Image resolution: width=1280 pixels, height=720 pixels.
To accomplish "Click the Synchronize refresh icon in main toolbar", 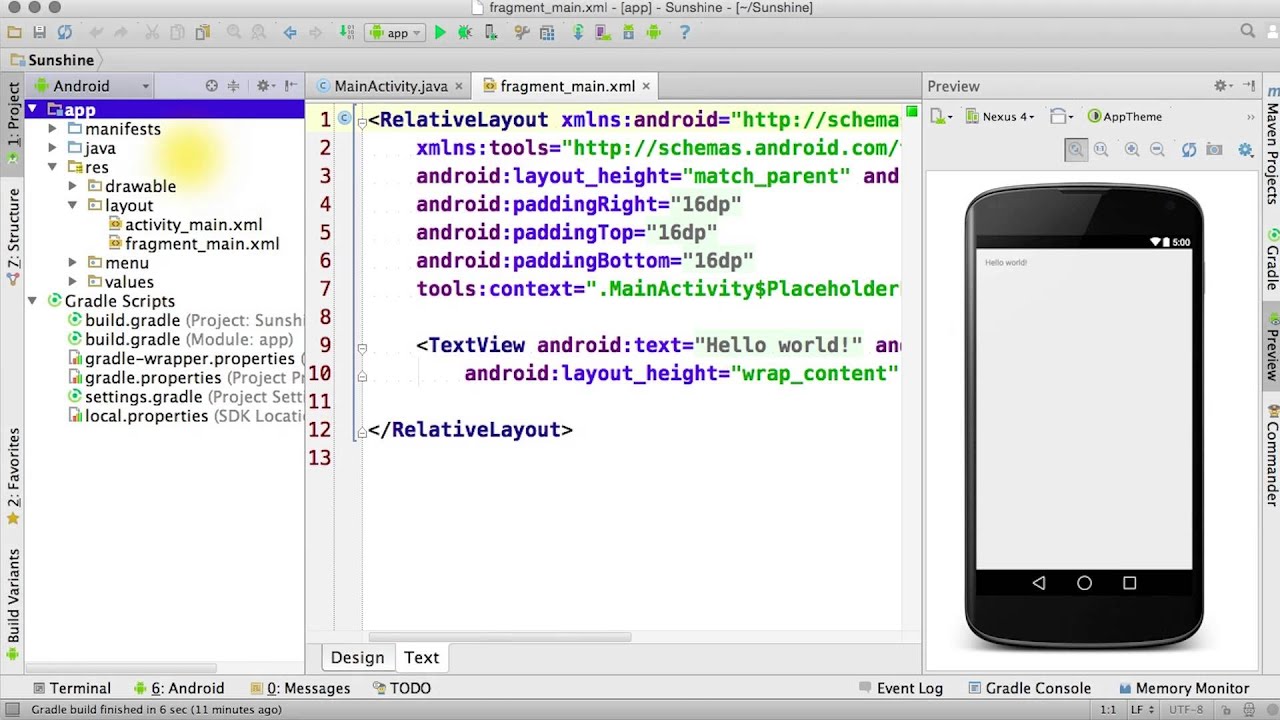I will click(64, 33).
